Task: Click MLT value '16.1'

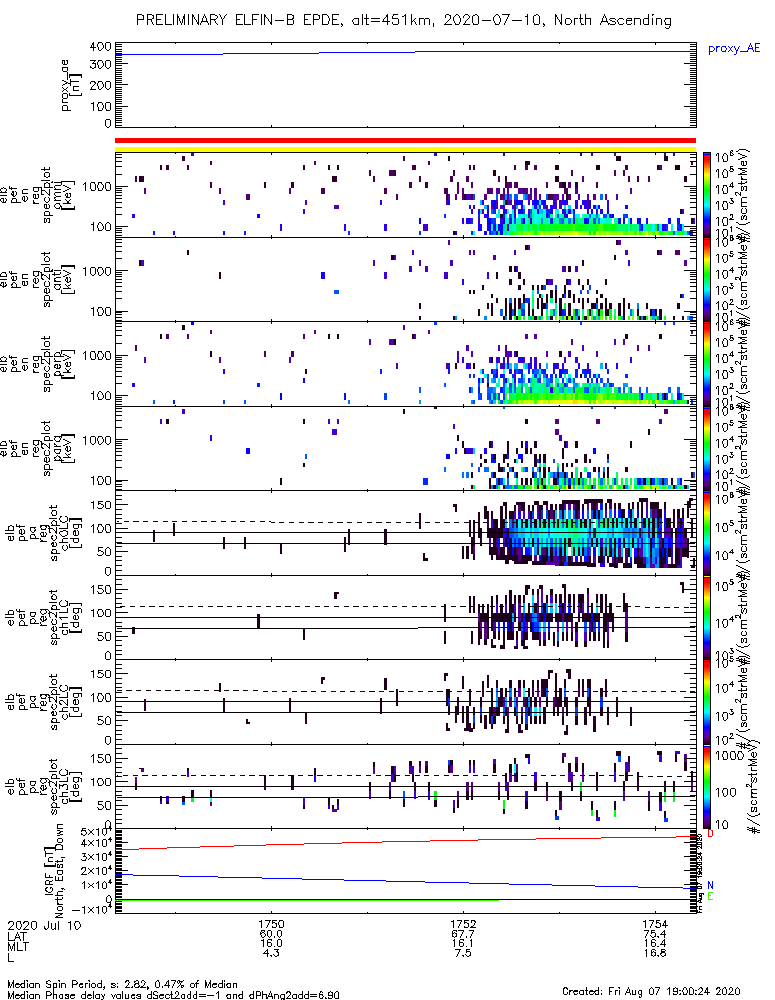Action: coord(463,943)
